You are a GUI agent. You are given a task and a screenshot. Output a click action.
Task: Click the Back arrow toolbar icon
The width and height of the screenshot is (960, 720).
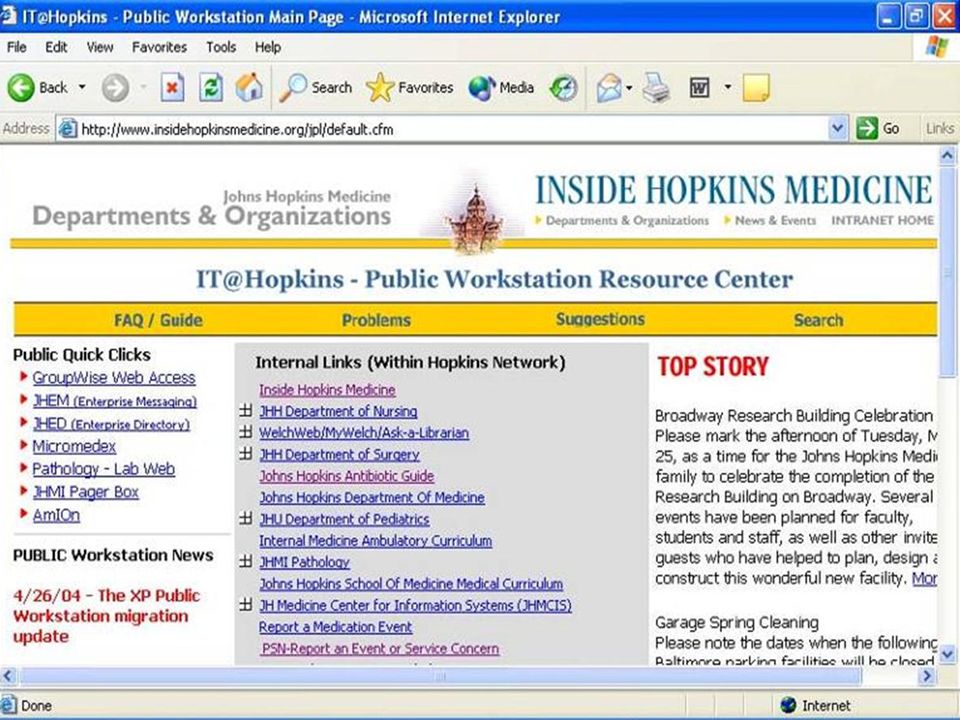tap(21, 88)
